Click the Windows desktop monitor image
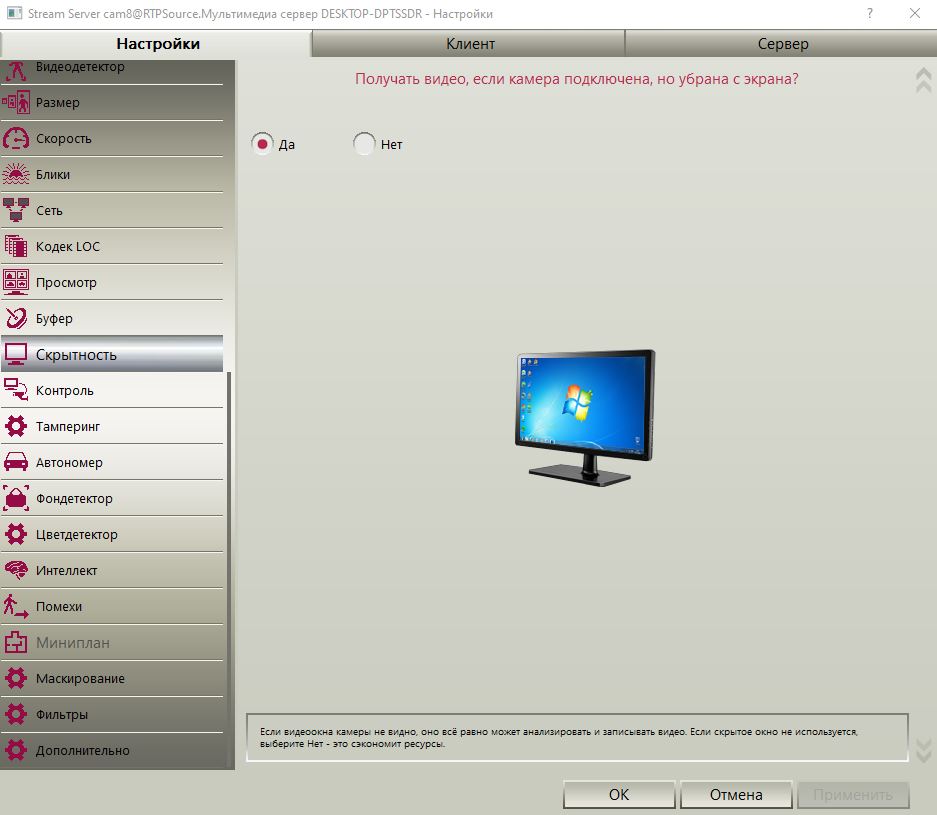937x815 pixels. (585, 418)
